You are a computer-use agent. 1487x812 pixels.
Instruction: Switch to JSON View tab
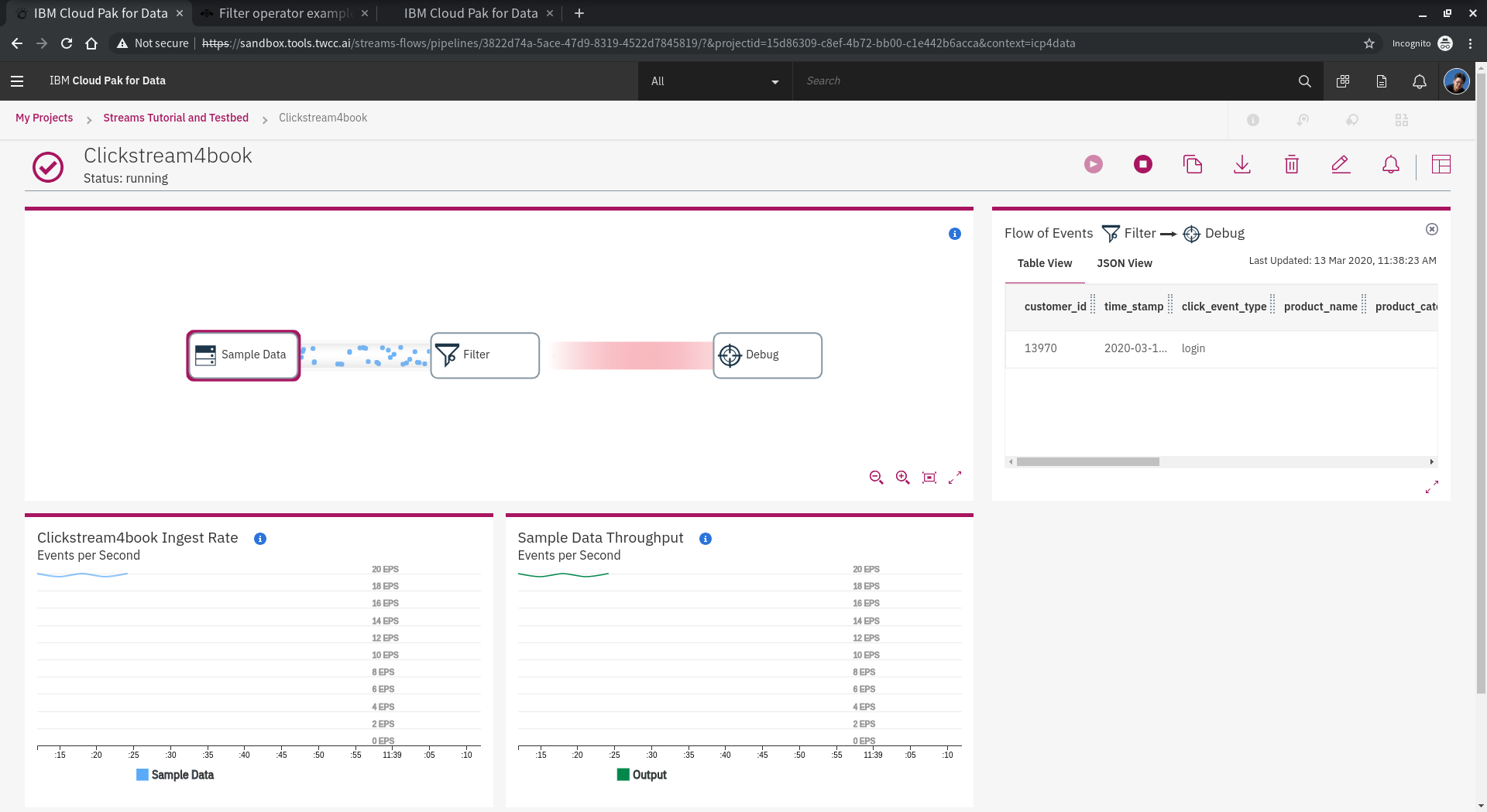(1125, 263)
